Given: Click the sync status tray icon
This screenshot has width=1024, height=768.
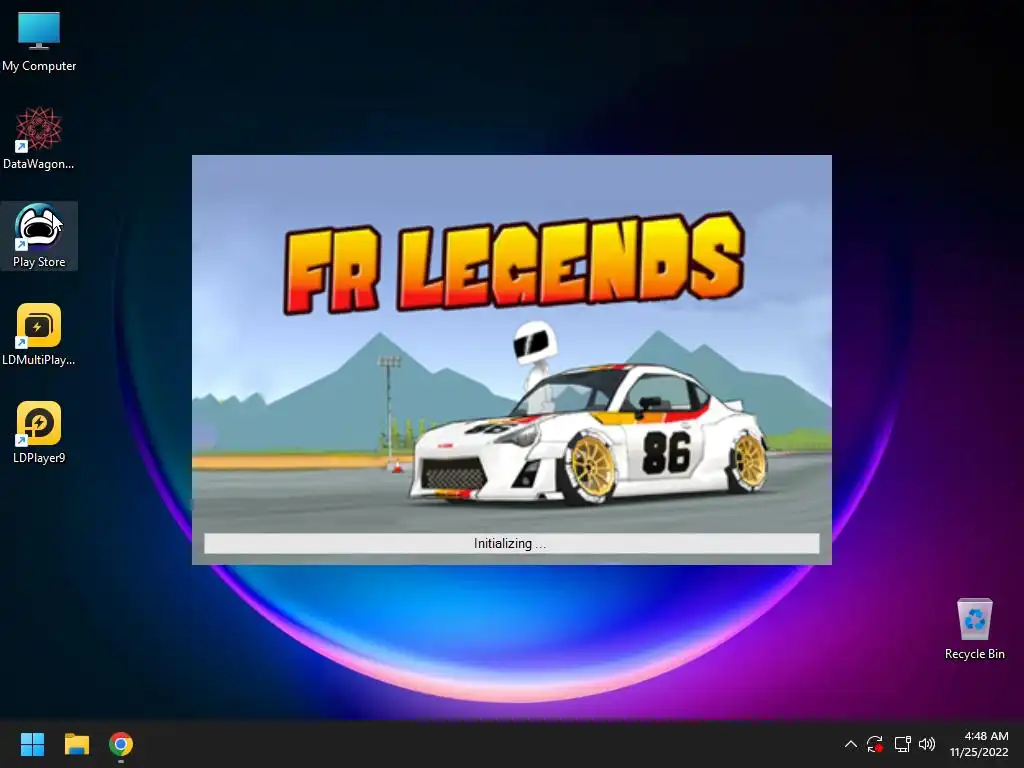Looking at the screenshot, I should (x=875, y=744).
